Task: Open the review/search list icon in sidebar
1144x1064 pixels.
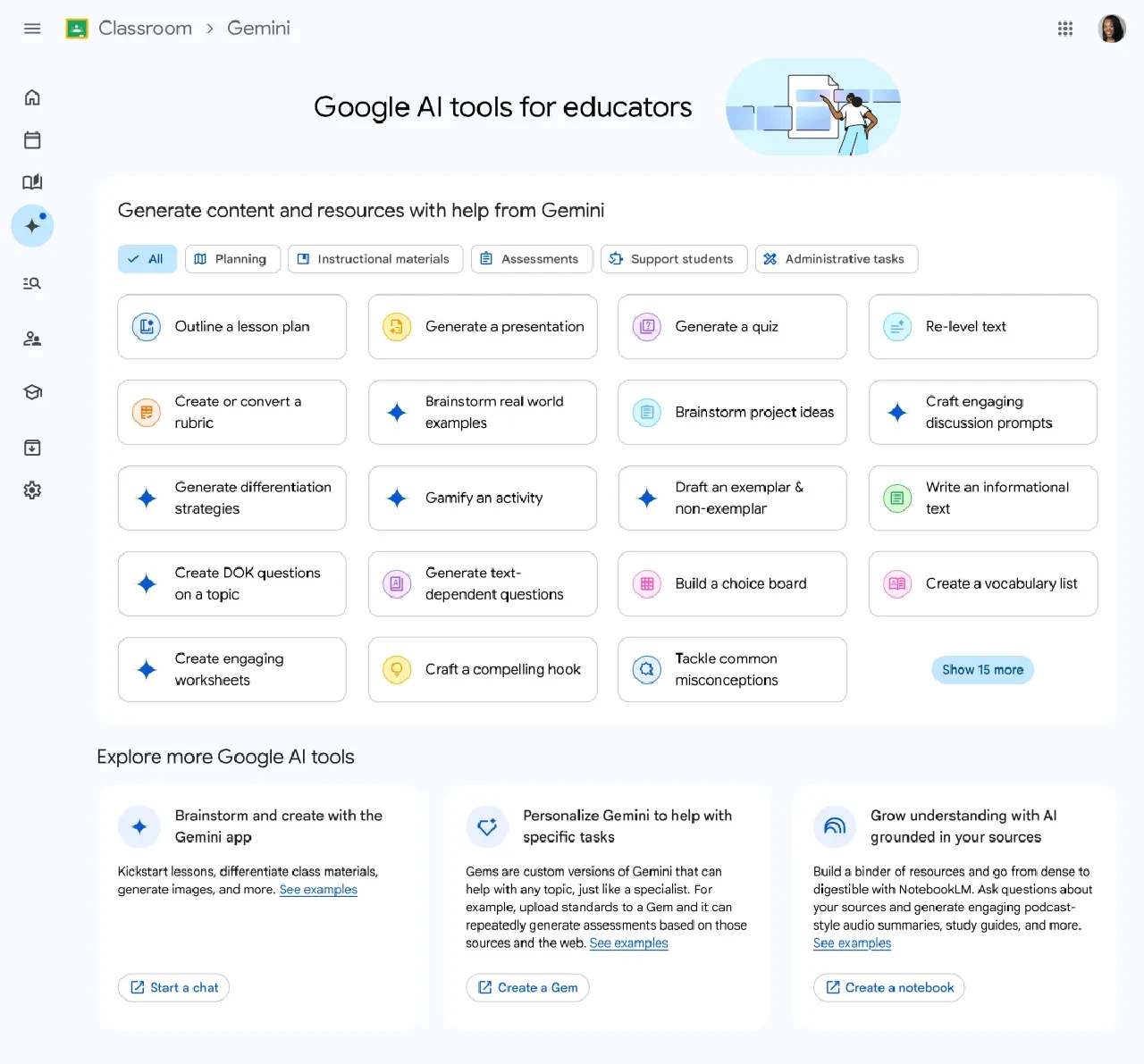Action: (32, 282)
